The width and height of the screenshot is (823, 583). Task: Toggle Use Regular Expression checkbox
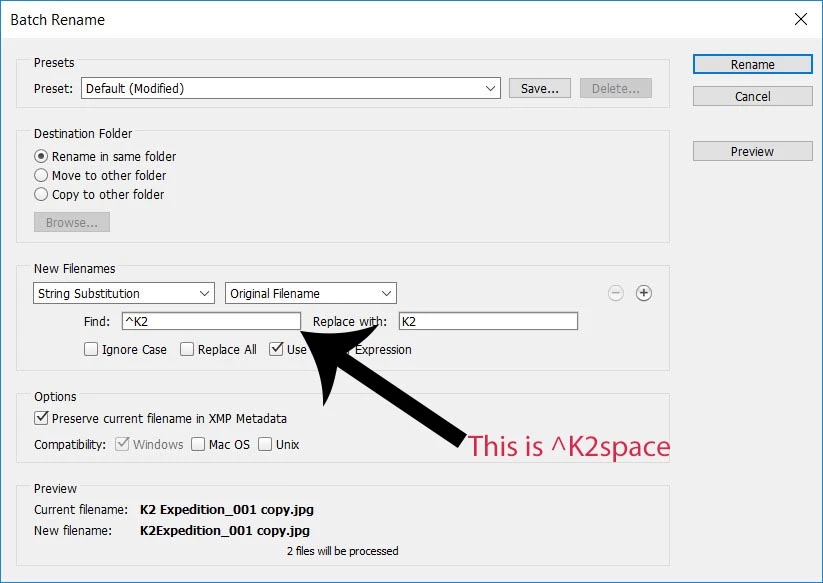click(276, 349)
